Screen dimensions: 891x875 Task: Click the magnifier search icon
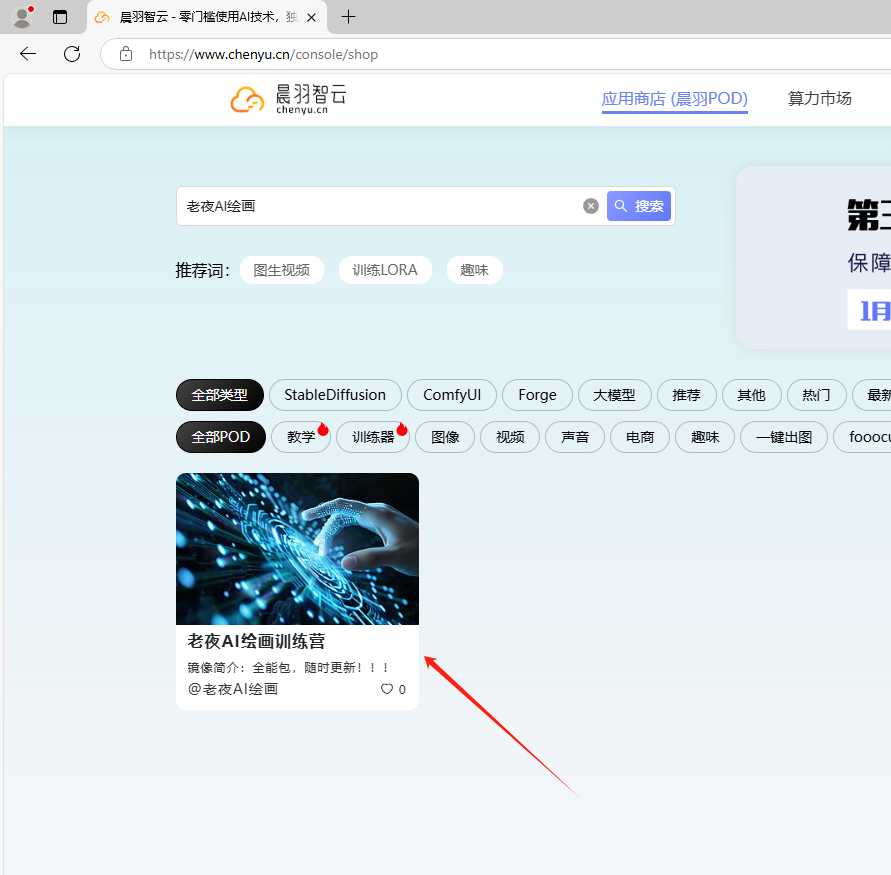coord(639,205)
